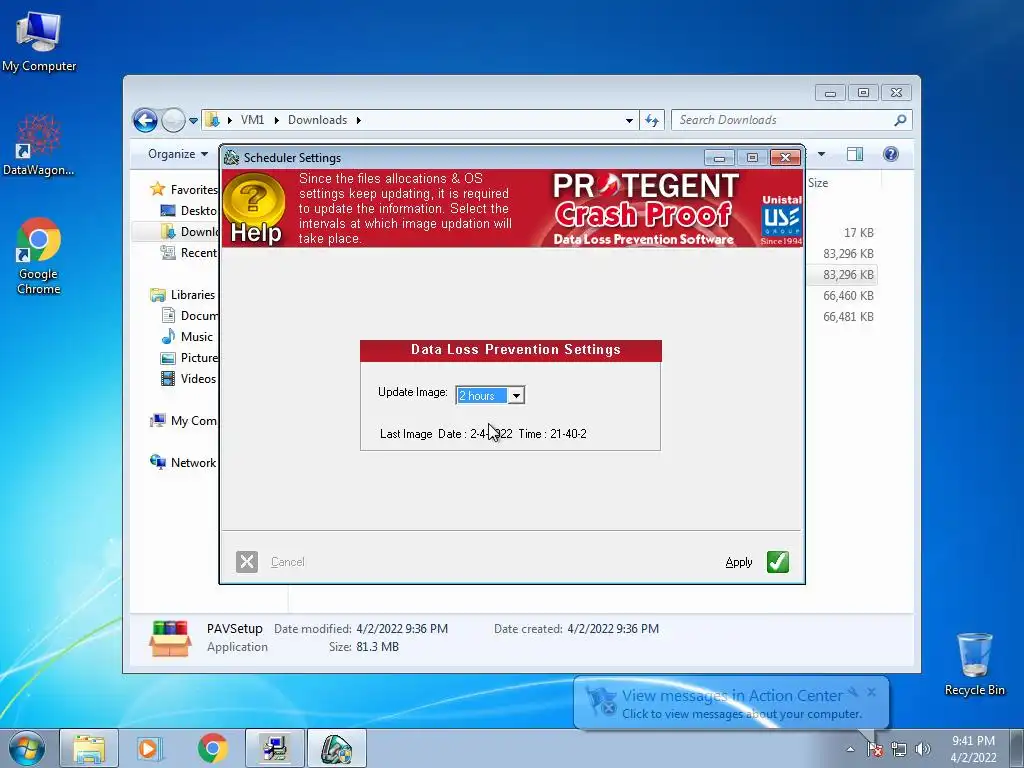This screenshot has height=768, width=1024.
Task: Click the Scheduler Settings title bar icon
Action: click(x=231, y=157)
